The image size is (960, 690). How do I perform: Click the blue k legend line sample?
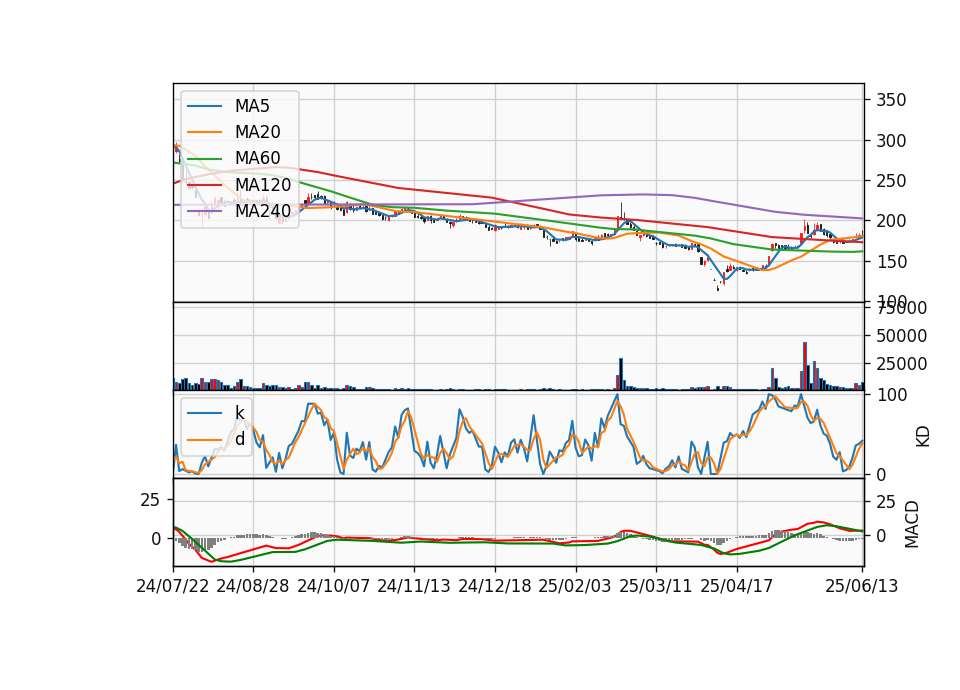click(x=204, y=413)
